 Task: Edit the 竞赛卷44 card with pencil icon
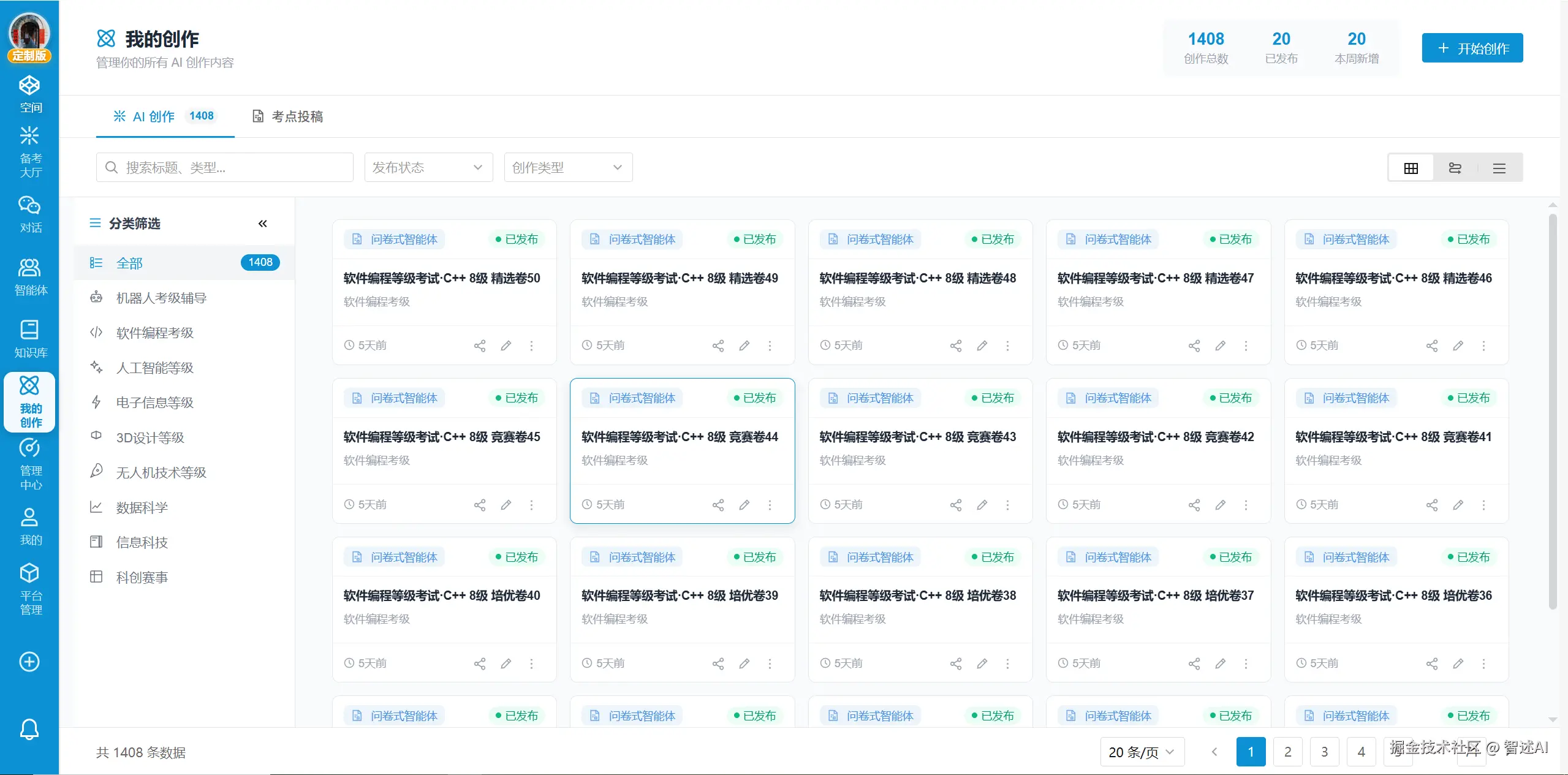(744, 505)
